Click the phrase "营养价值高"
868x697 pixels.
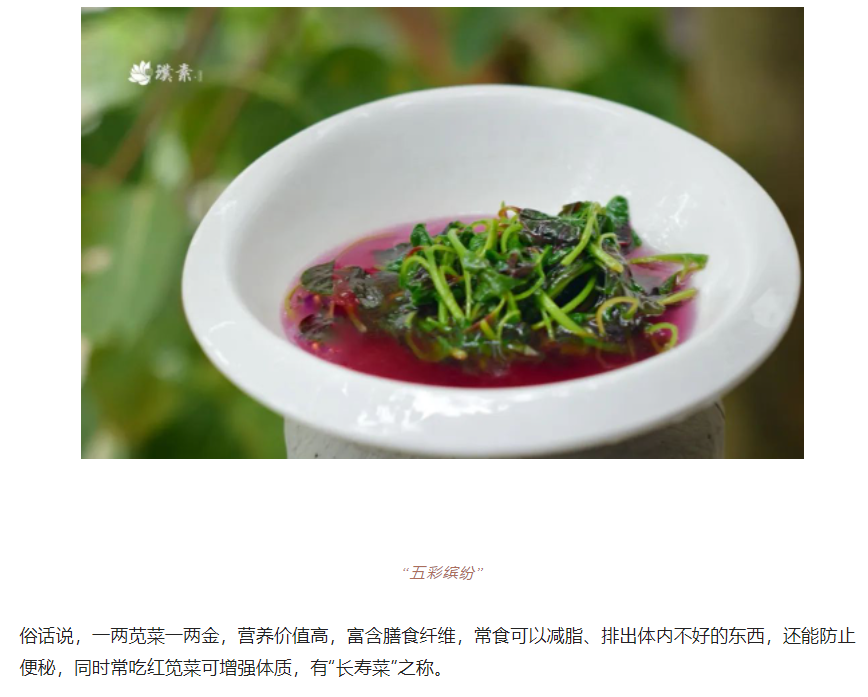[x=283, y=636]
